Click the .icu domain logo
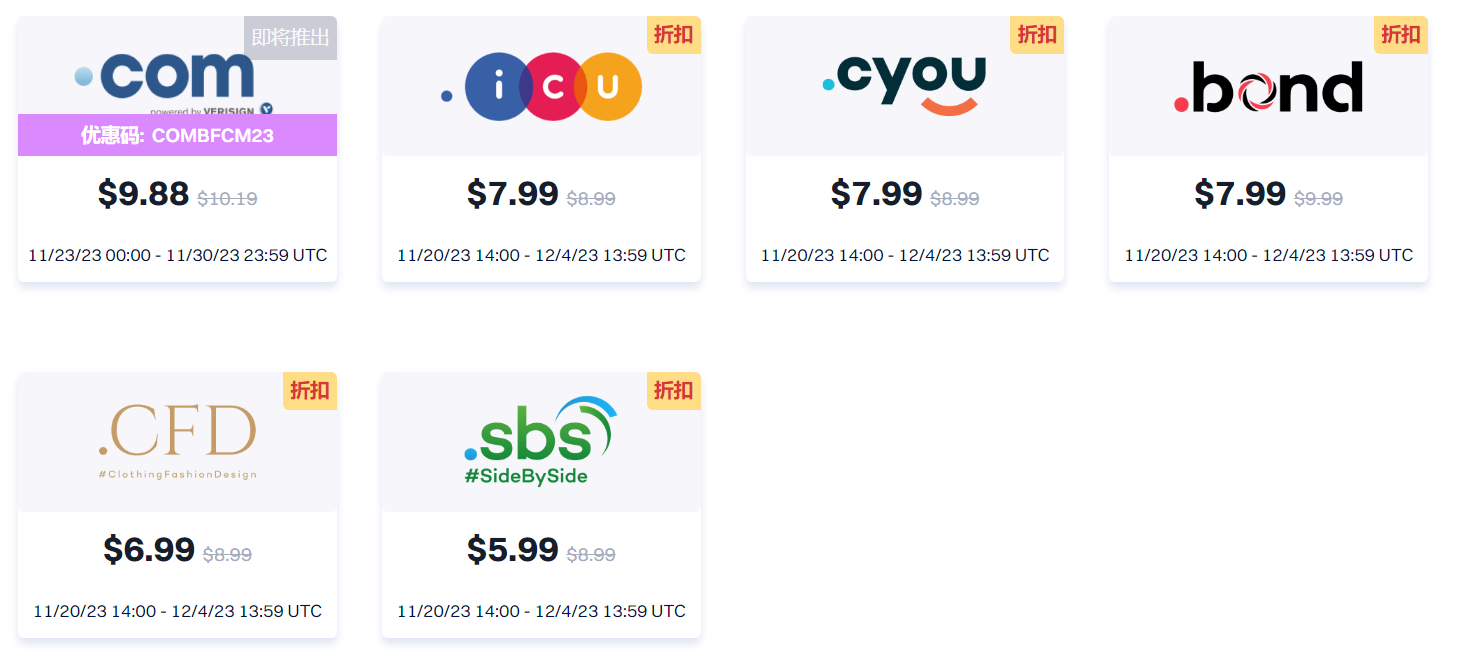Viewport: 1464px width, 658px height. coord(541,88)
